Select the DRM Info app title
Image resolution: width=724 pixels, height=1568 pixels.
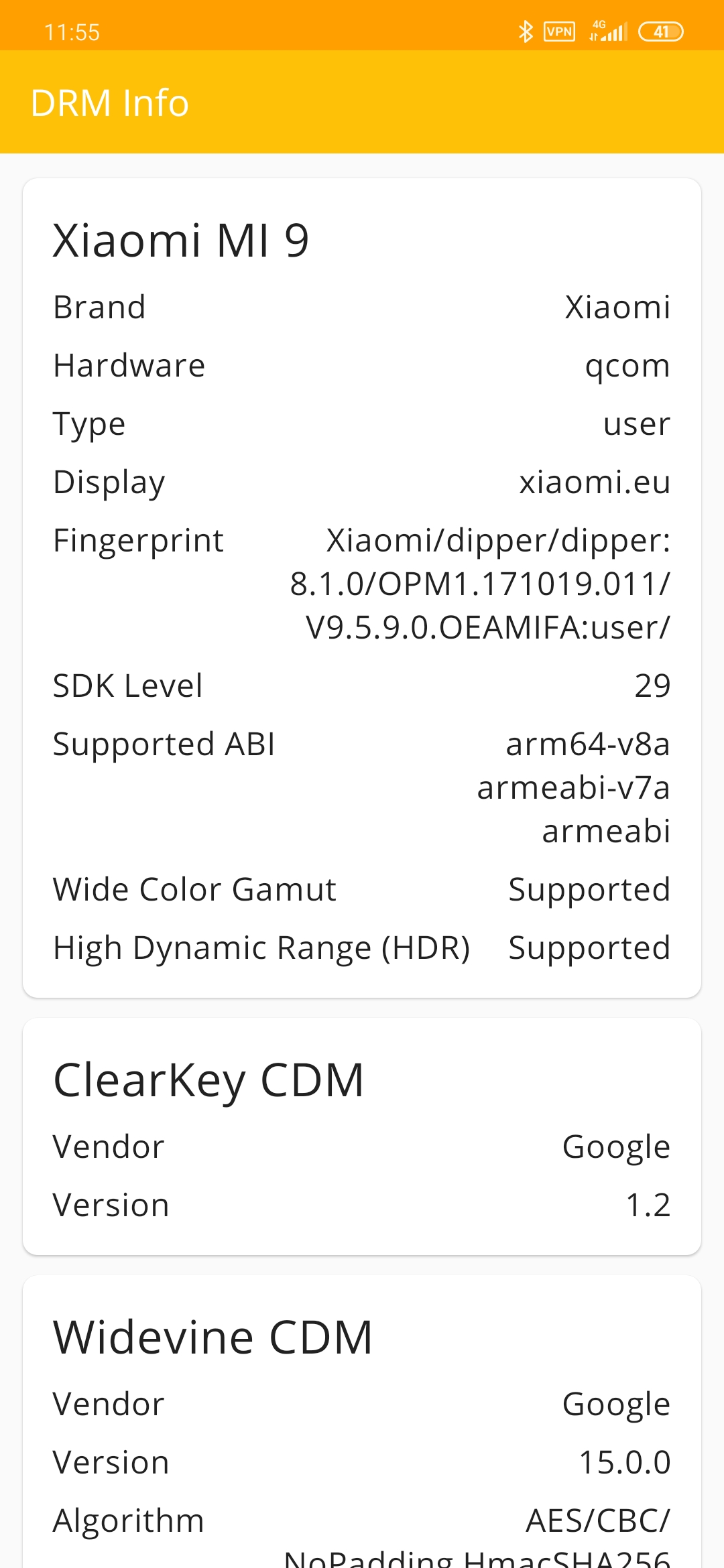coord(110,103)
